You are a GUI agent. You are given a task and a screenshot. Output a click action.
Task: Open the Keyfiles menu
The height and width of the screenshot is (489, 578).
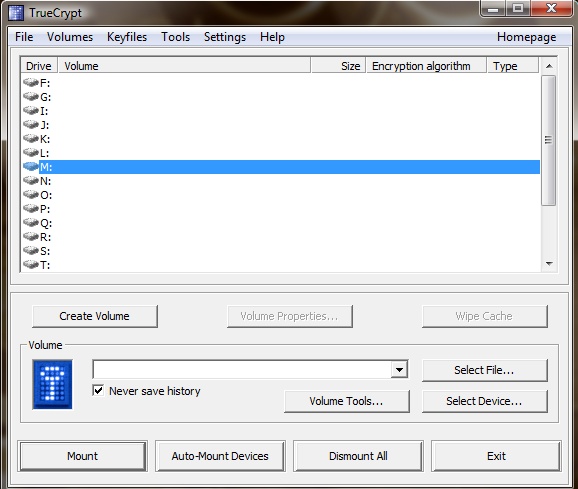pyautogui.click(x=127, y=37)
